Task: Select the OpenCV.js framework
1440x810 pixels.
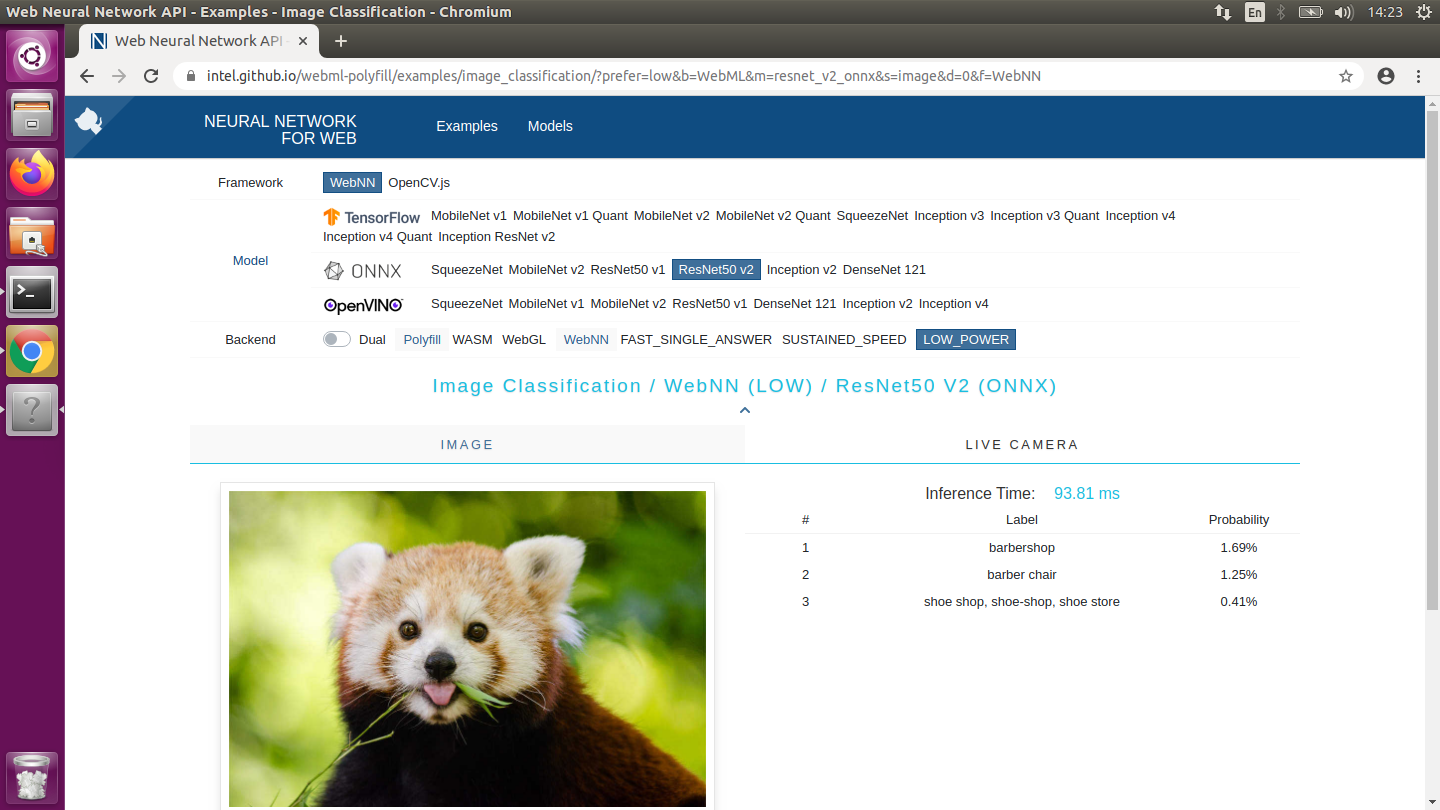Action: point(419,183)
